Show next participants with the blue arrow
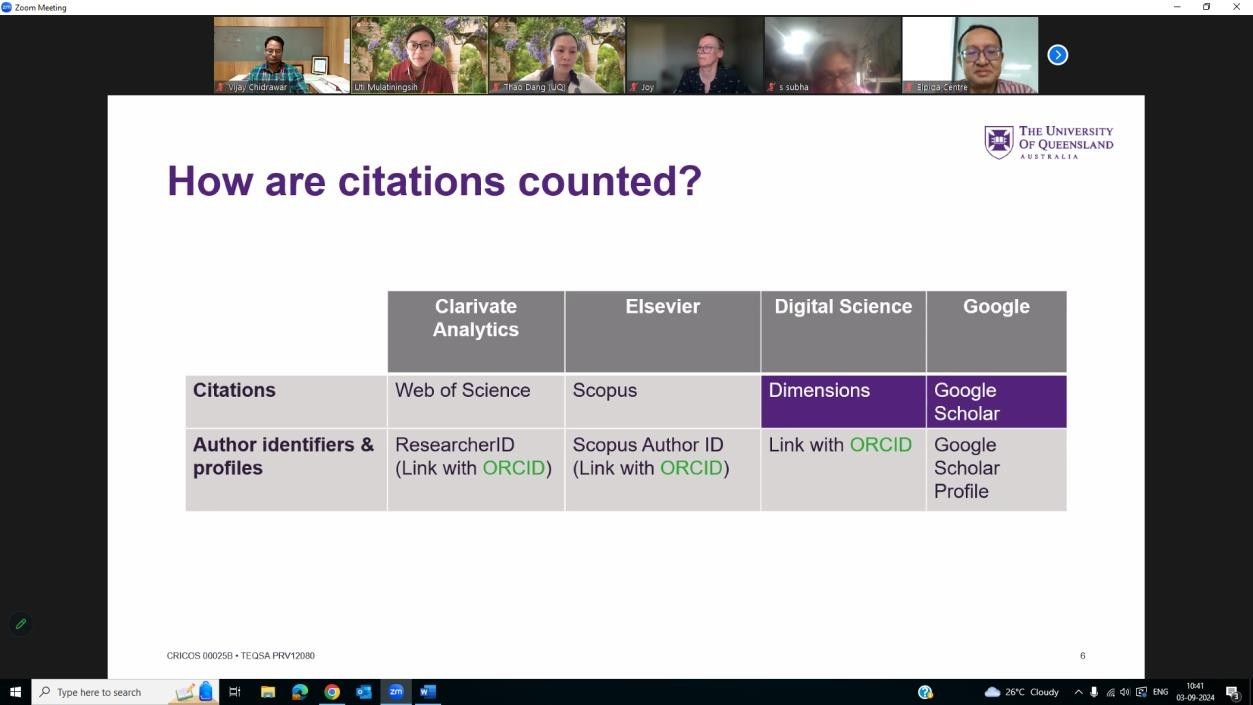This screenshot has height=705, width=1253. tap(1057, 55)
